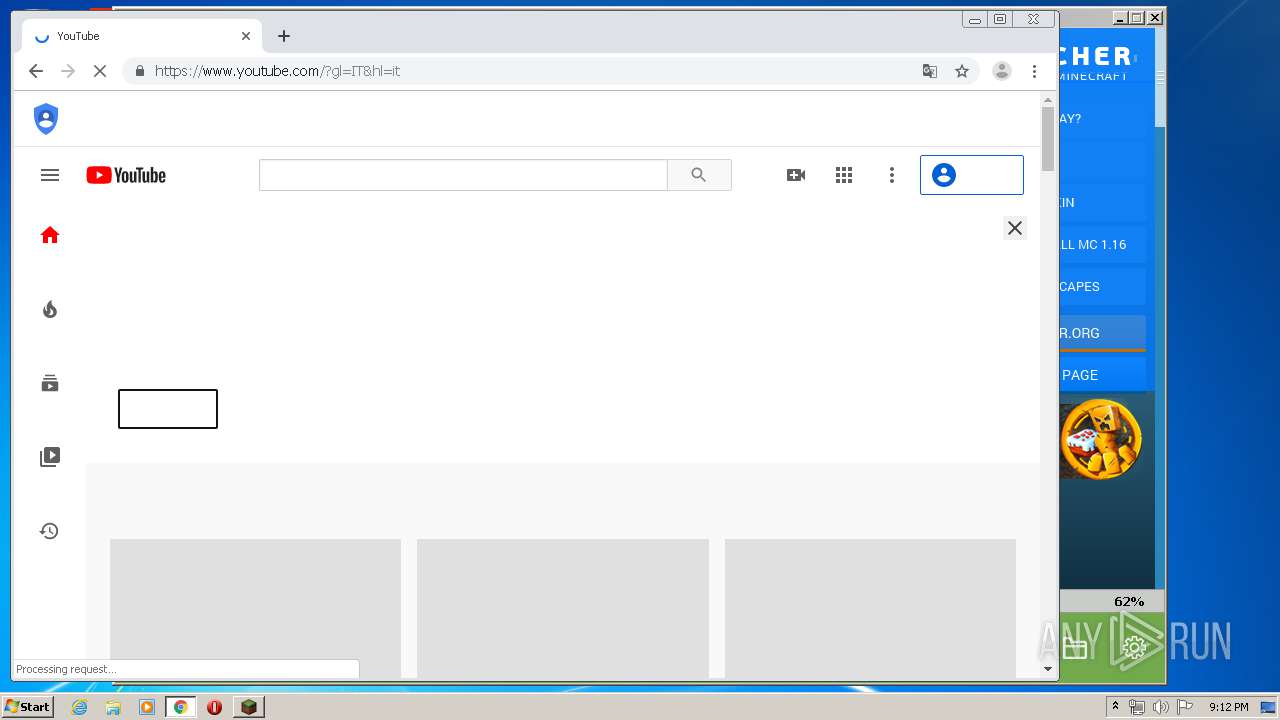This screenshot has width=1280, height=720.
Task: Click the launcher's Minecraft cake character image
Action: coord(1101,439)
